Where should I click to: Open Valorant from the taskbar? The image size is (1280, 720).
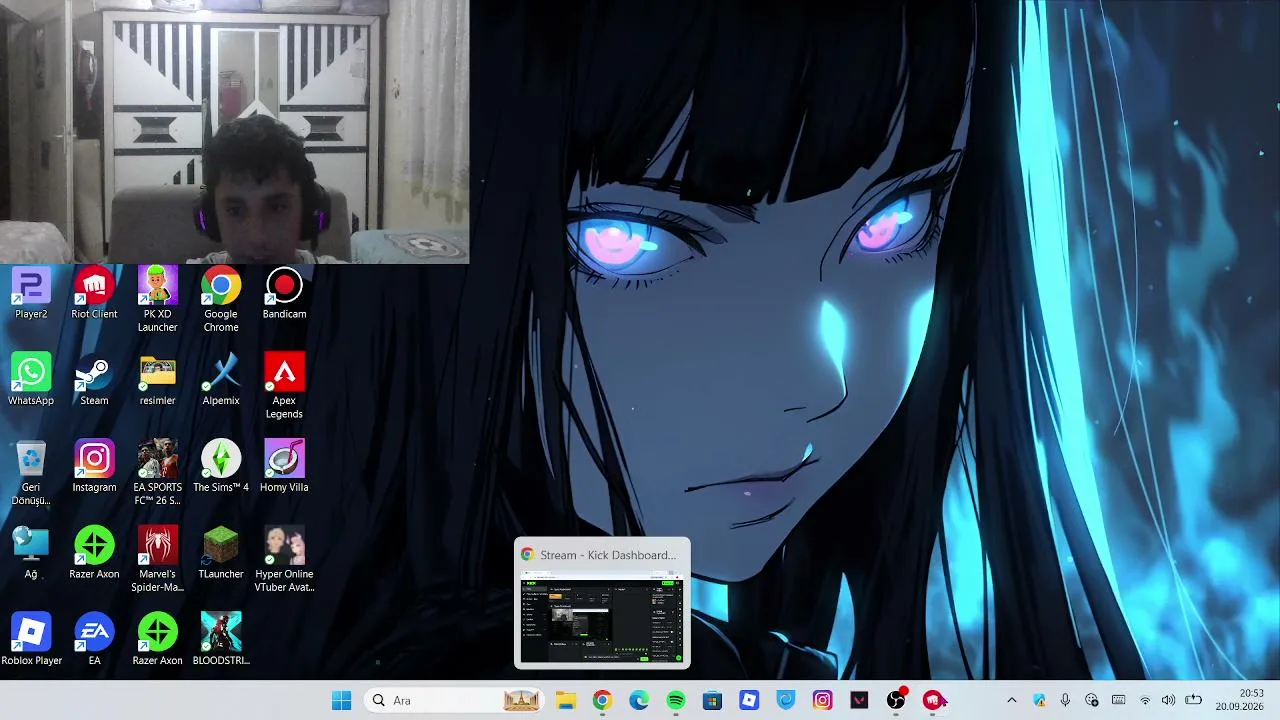click(x=860, y=700)
